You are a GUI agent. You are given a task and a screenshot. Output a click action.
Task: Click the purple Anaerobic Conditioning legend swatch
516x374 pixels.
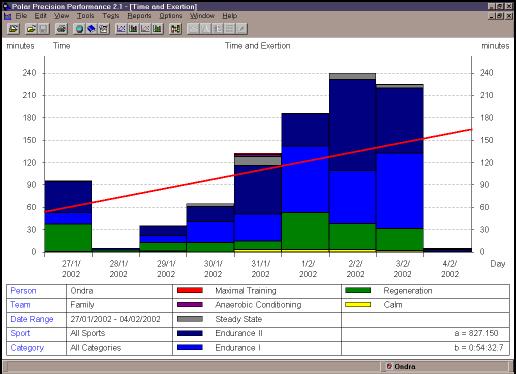pos(190,304)
